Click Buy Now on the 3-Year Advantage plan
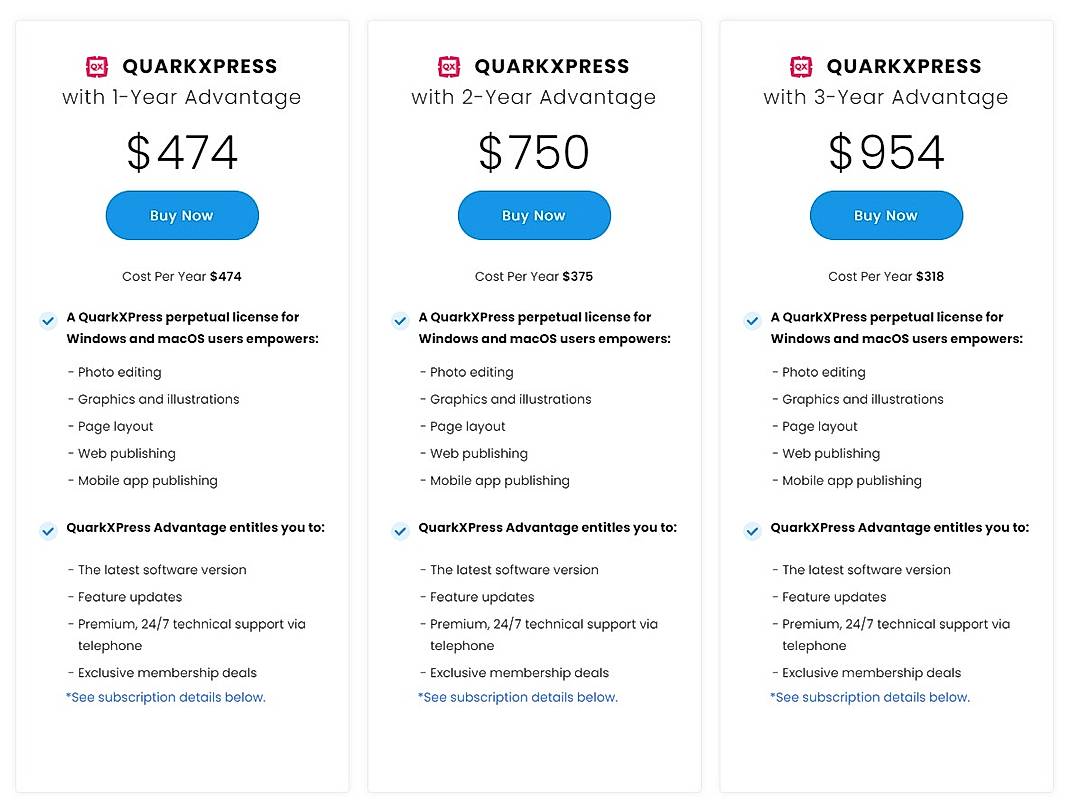Viewport: 1070px width, 800px height. point(886,215)
